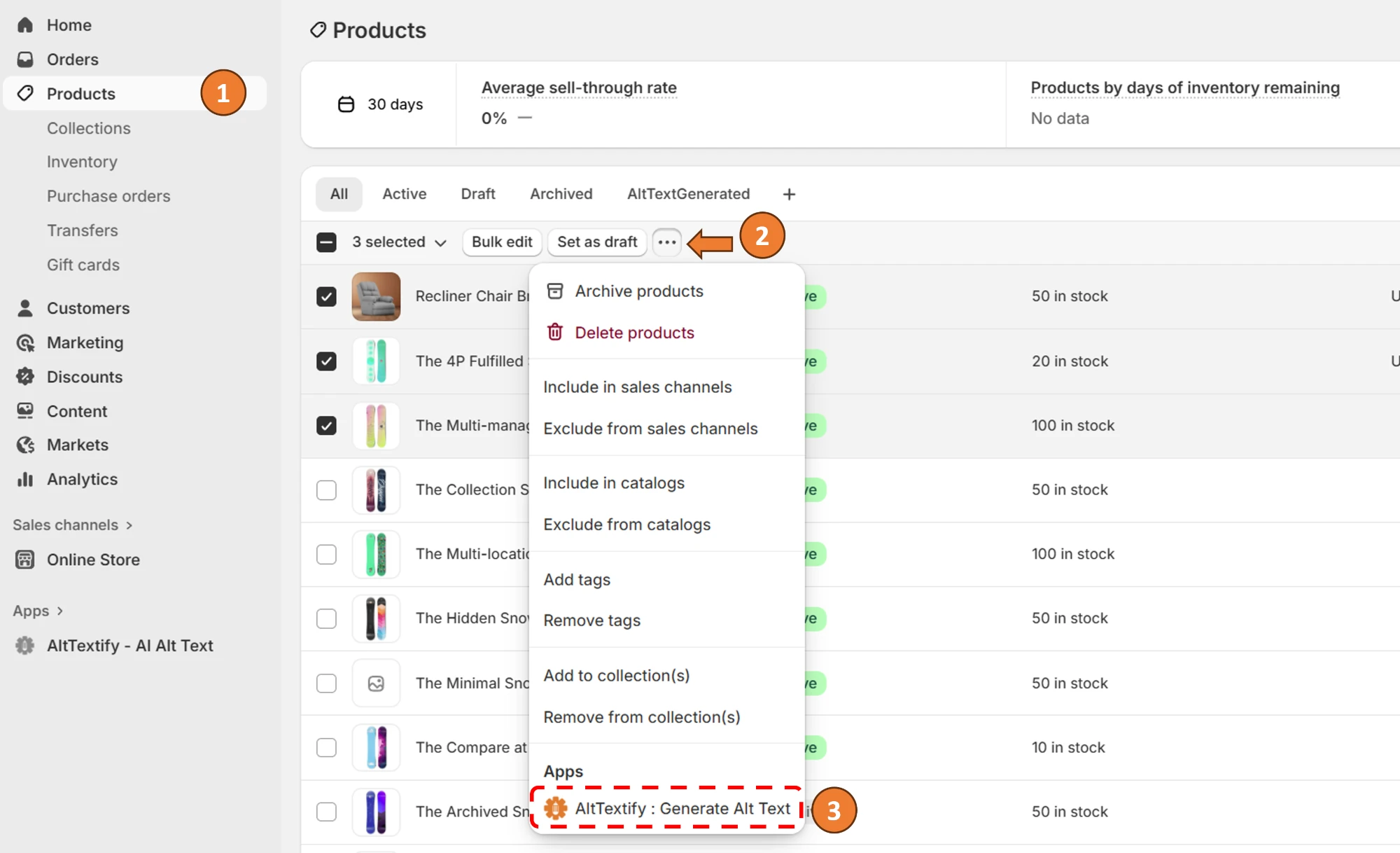Image resolution: width=1400 pixels, height=853 pixels.
Task: Click the AltTextify app icon in sidebar
Action: pyautogui.click(x=25, y=646)
